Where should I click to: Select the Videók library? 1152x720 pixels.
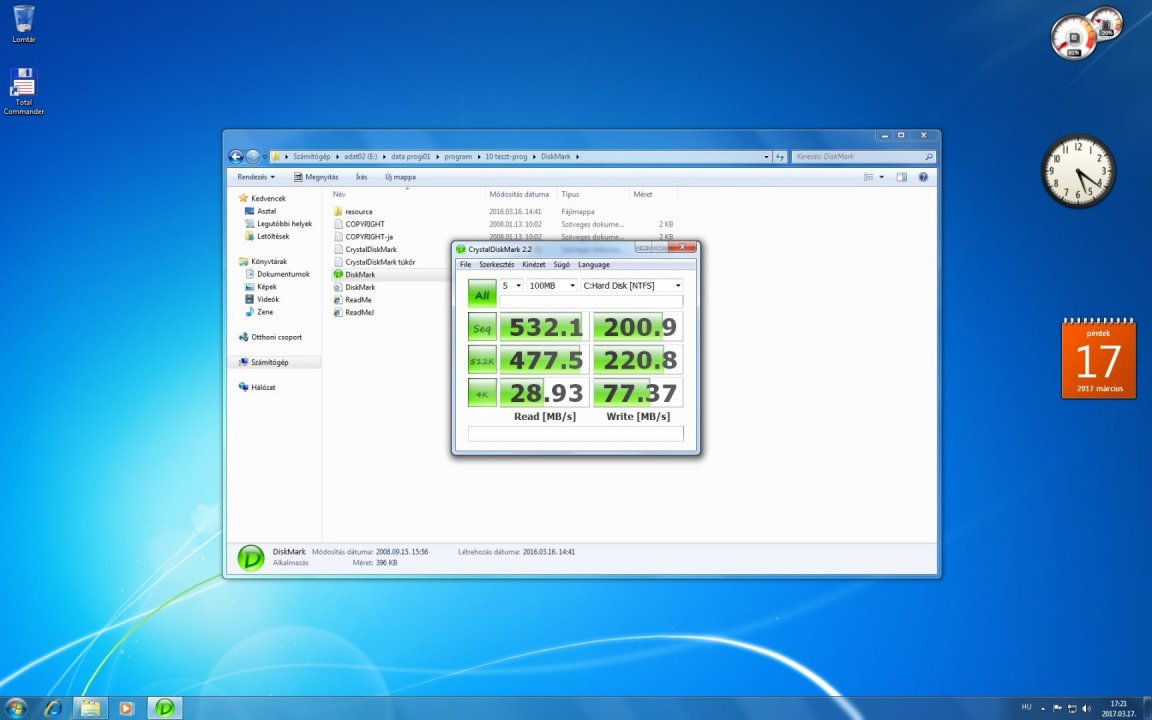click(268, 299)
